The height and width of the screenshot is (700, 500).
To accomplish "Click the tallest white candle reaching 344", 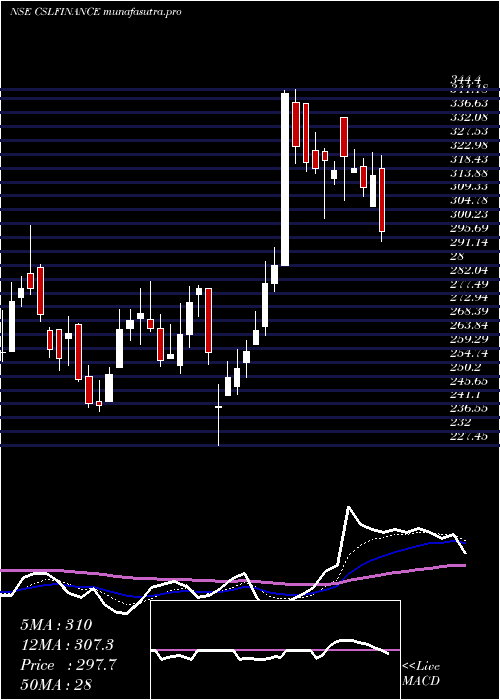I will click(x=285, y=179).
